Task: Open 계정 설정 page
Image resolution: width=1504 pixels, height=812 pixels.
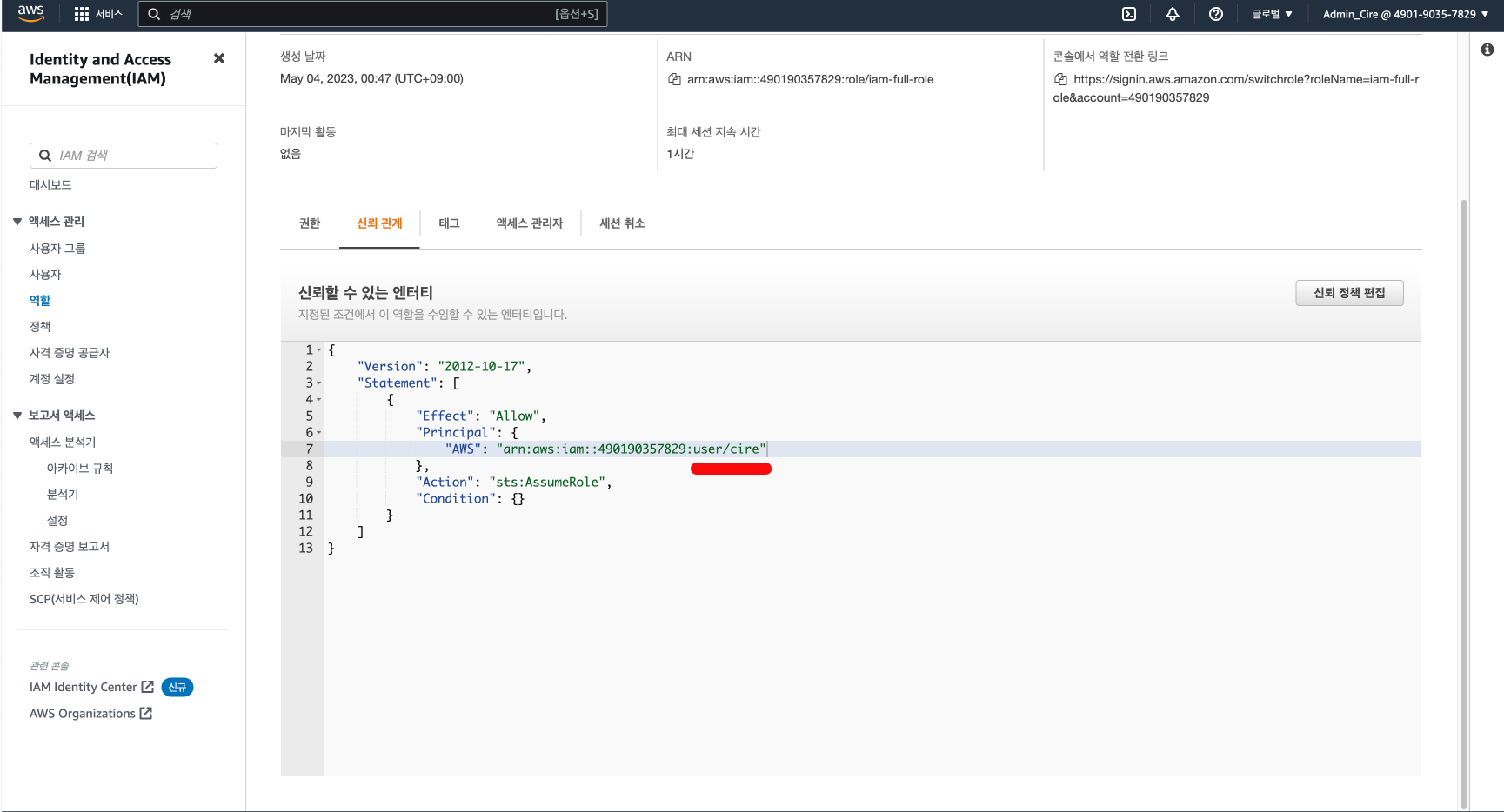Action: coord(52,379)
